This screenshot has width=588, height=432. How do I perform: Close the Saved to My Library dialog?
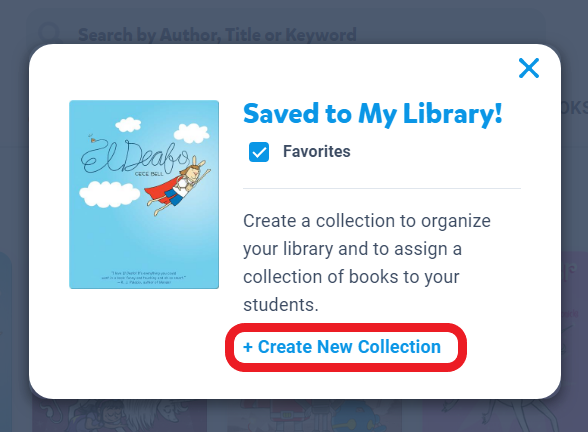coord(529,68)
